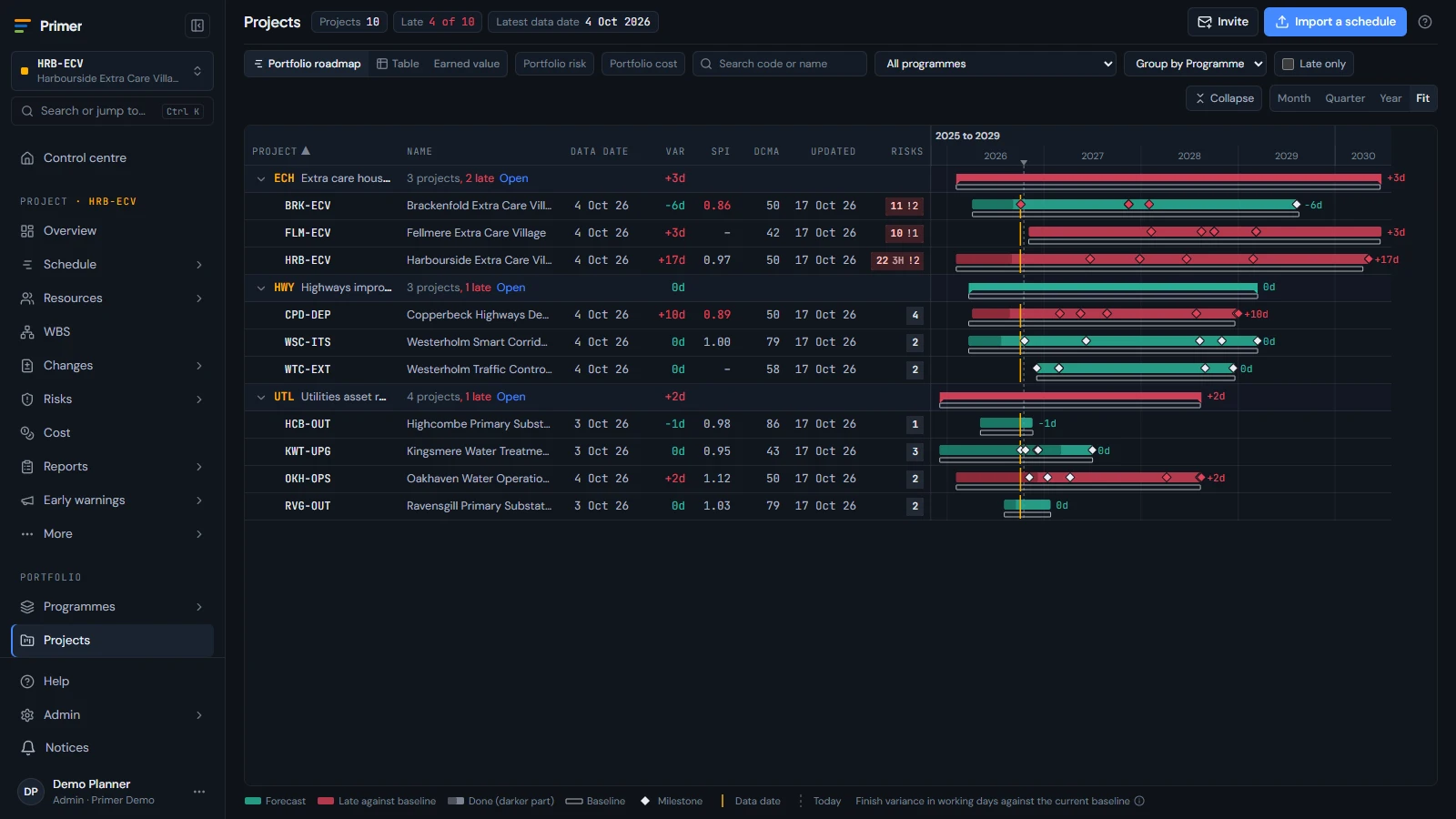Screen dimensions: 1456x819
Task: Open the Group by Programme dropdown
Action: tap(1196, 64)
